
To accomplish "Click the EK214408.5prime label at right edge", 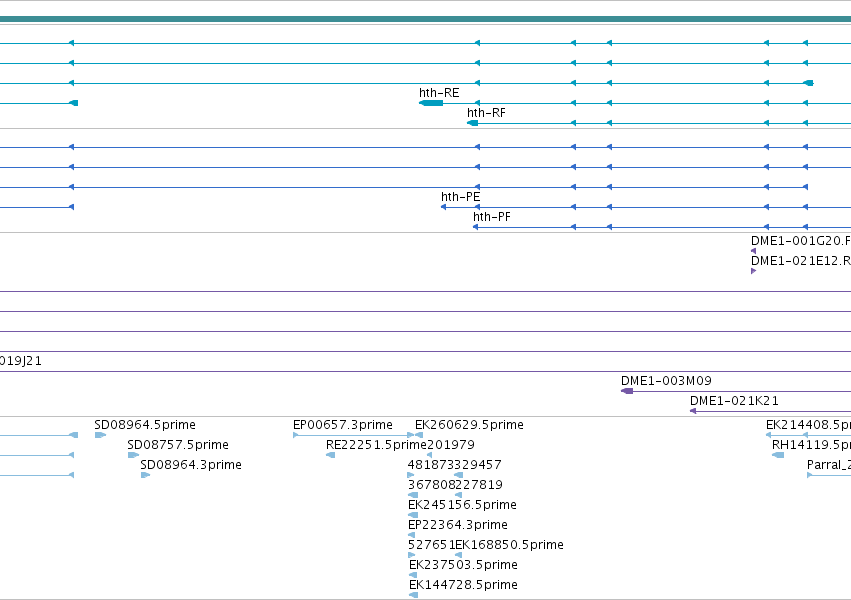I will [808, 425].
